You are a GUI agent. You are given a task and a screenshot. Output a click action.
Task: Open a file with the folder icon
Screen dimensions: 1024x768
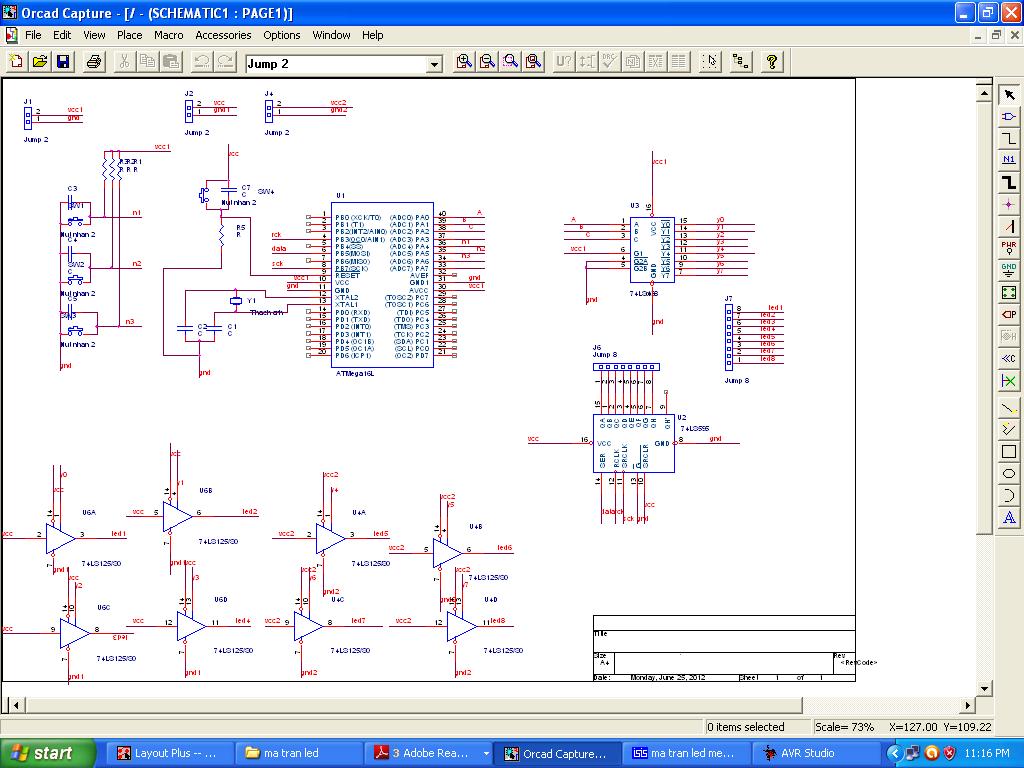[x=40, y=62]
